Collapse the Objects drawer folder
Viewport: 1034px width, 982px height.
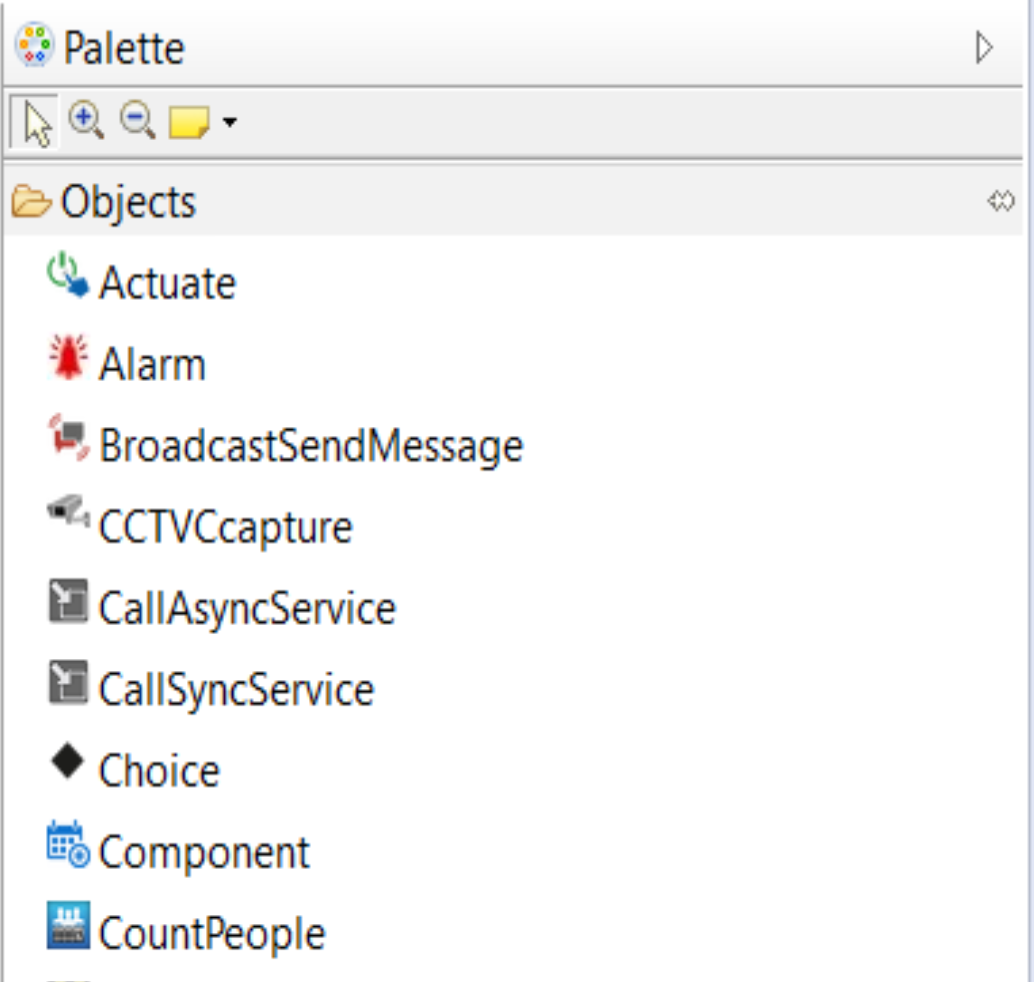31,202
